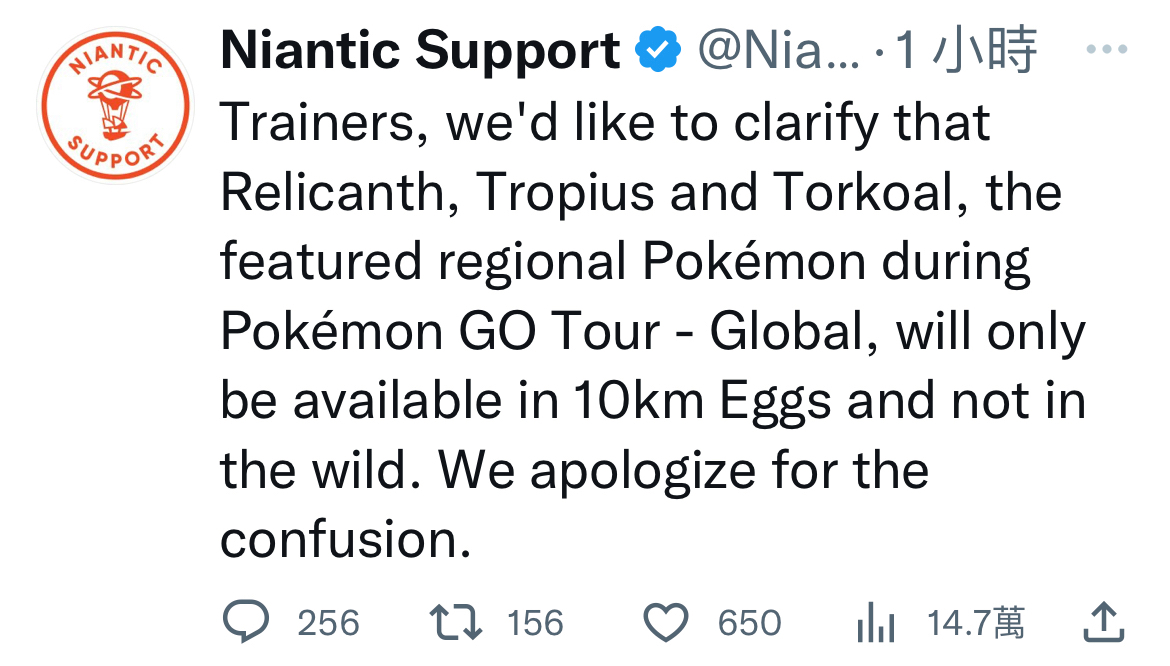
Task: Click the 14.7萬 views count
Action: pos(976,623)
